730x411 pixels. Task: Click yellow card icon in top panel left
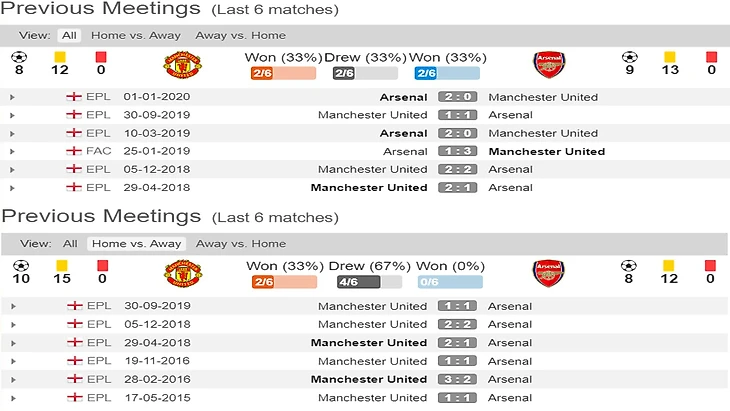[60, 57]
